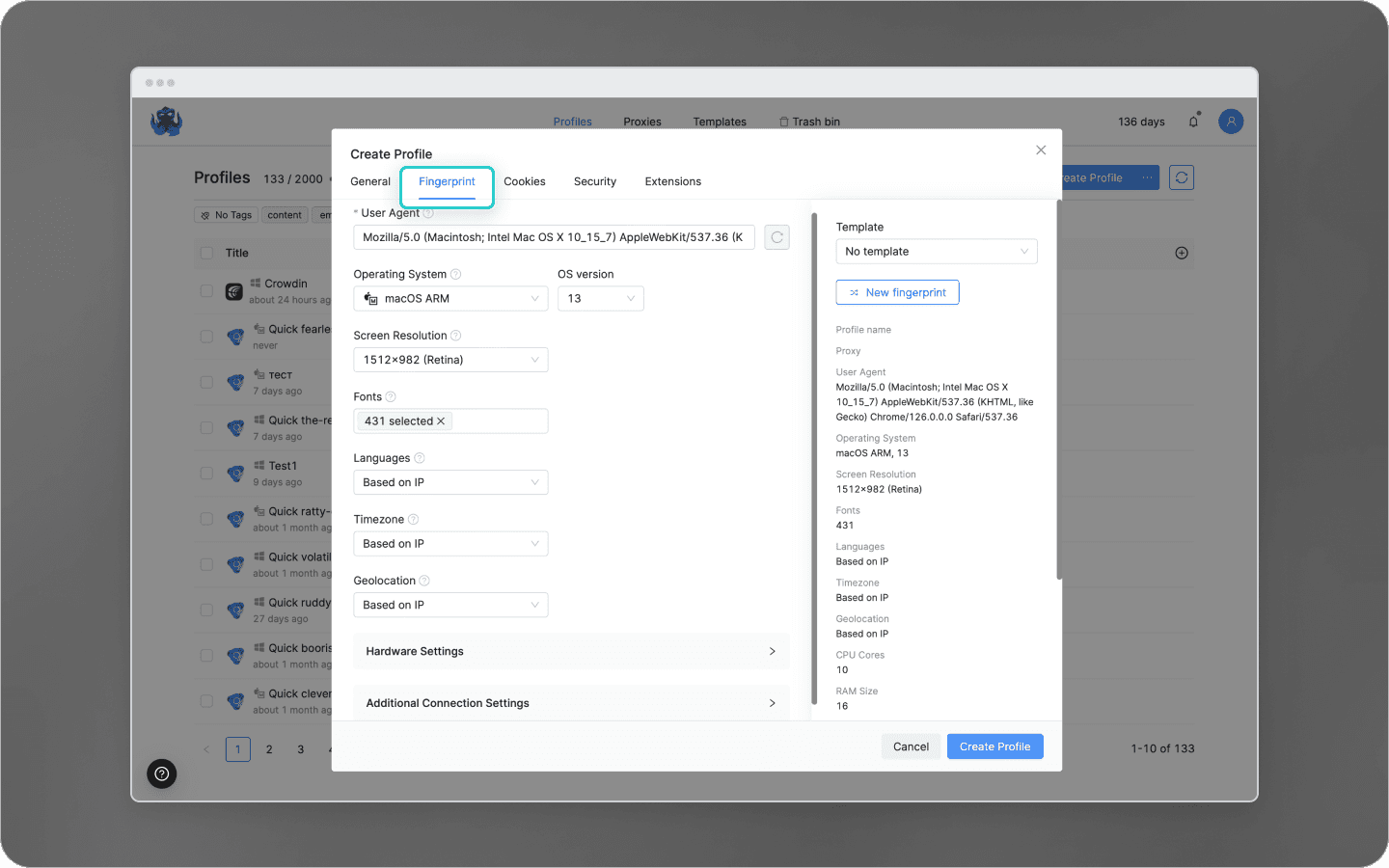The width and height of the screenshot is (1389, 868).
Task: Click the previous page arrow
Action: point(205,749)
